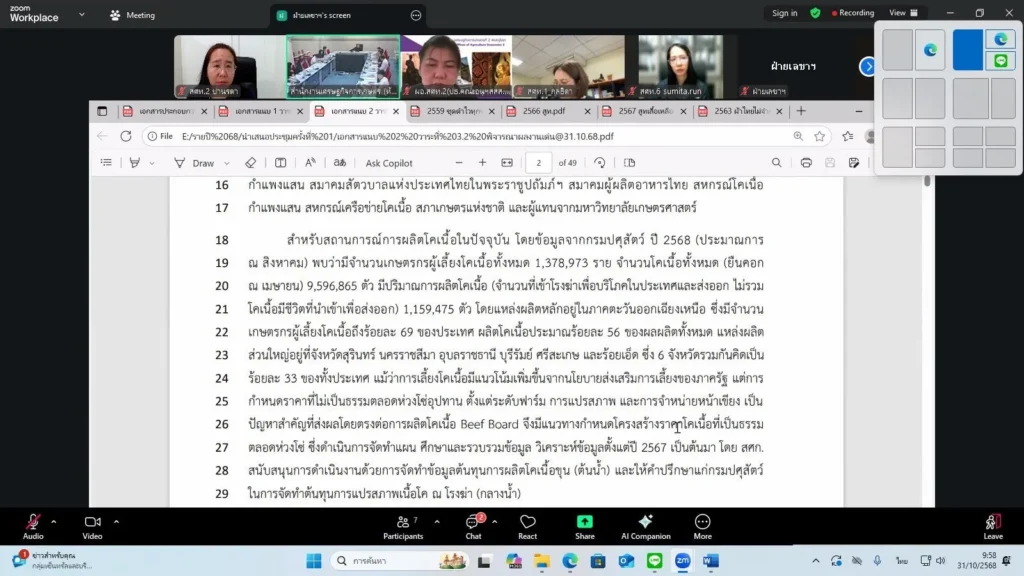Expand video options arrow beside Video
Viewport: 1024px width, 576px height.
[116, 521]
